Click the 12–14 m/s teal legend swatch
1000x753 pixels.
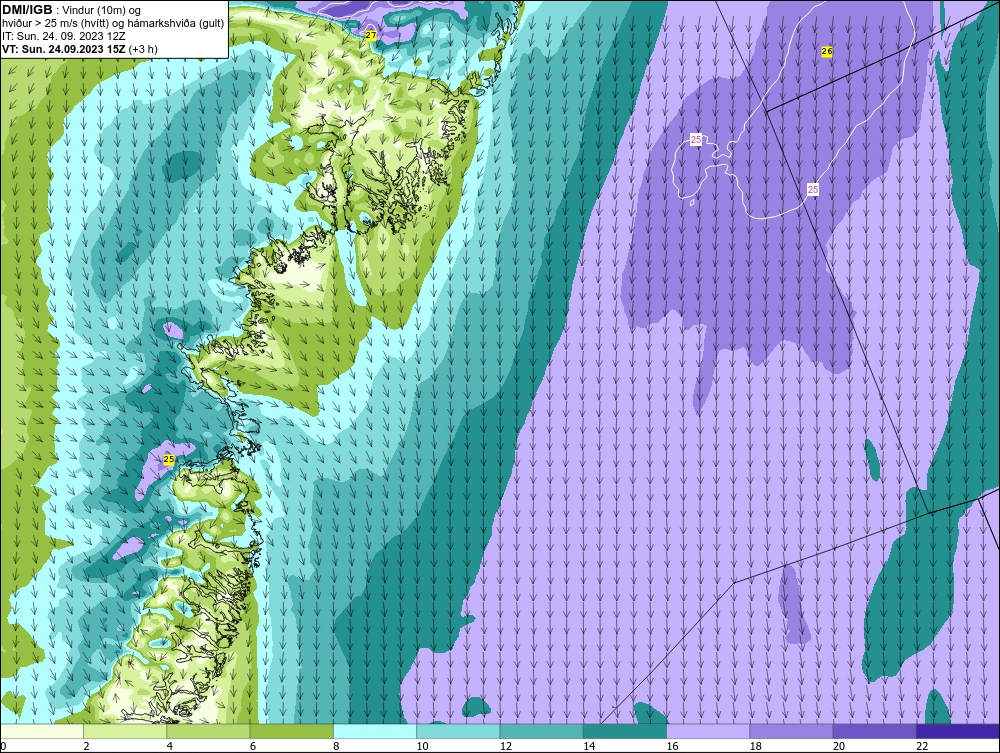point(541,731)
